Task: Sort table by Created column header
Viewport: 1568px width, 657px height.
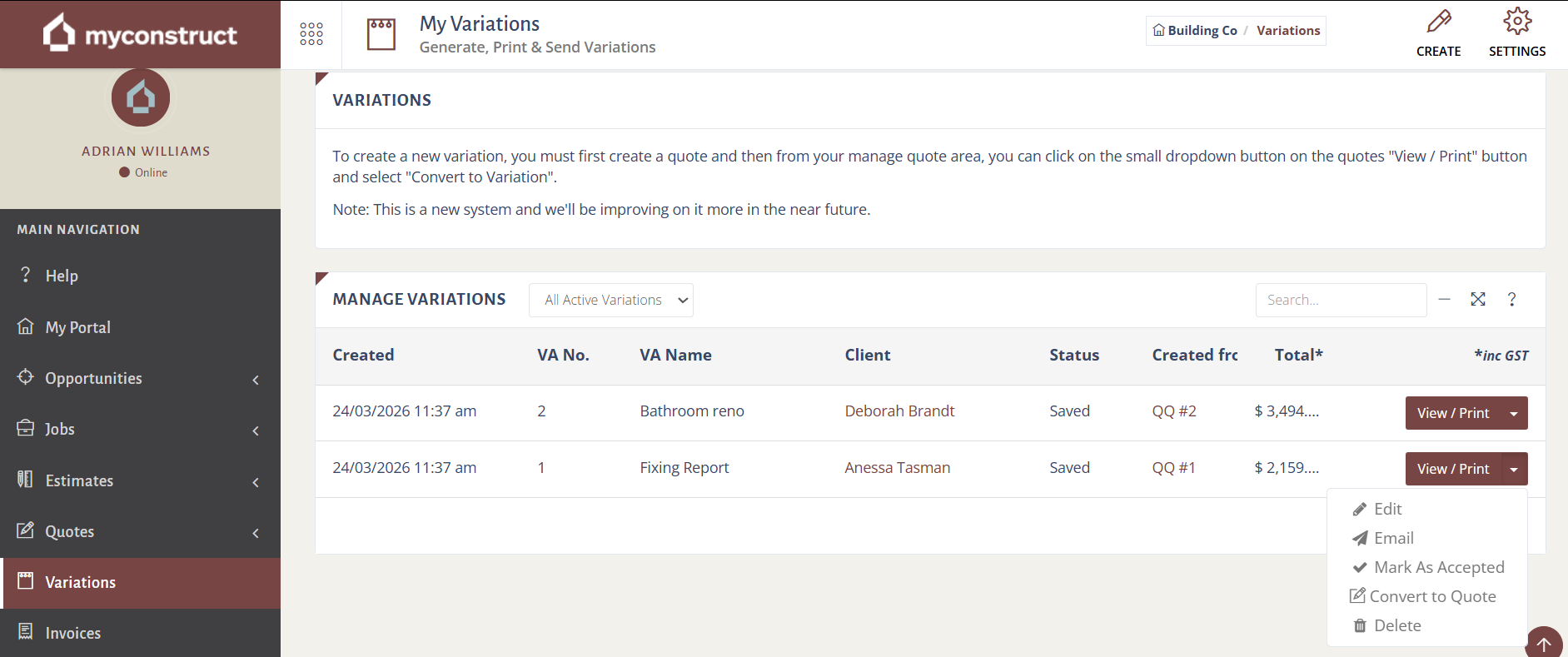Action: tap(364, 356)
